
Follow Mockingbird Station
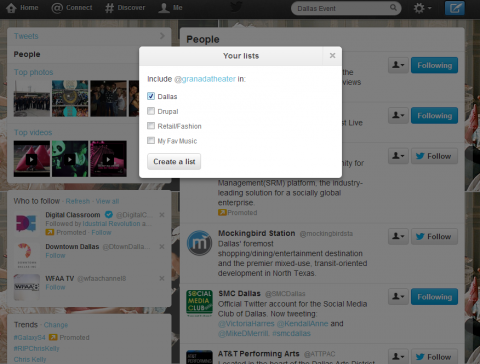point(434,236)
